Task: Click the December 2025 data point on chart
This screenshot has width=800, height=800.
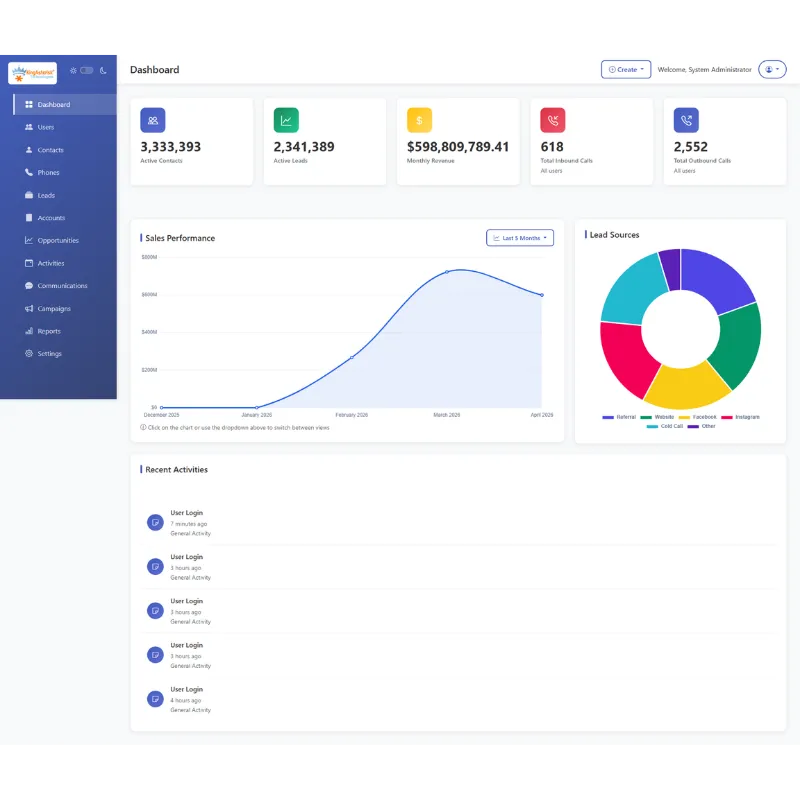Action: tap(161, 408)
